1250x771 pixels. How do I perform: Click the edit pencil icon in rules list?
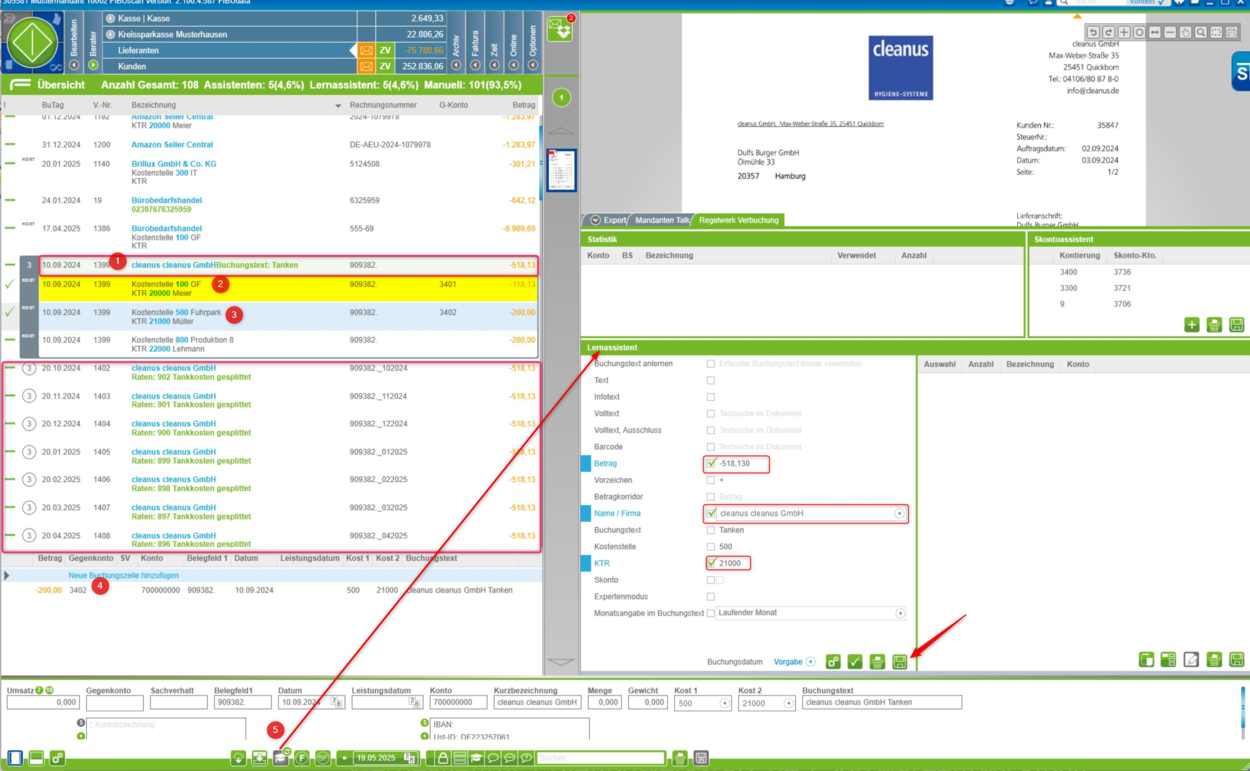pyautogui.click(x=1191, y=660)
